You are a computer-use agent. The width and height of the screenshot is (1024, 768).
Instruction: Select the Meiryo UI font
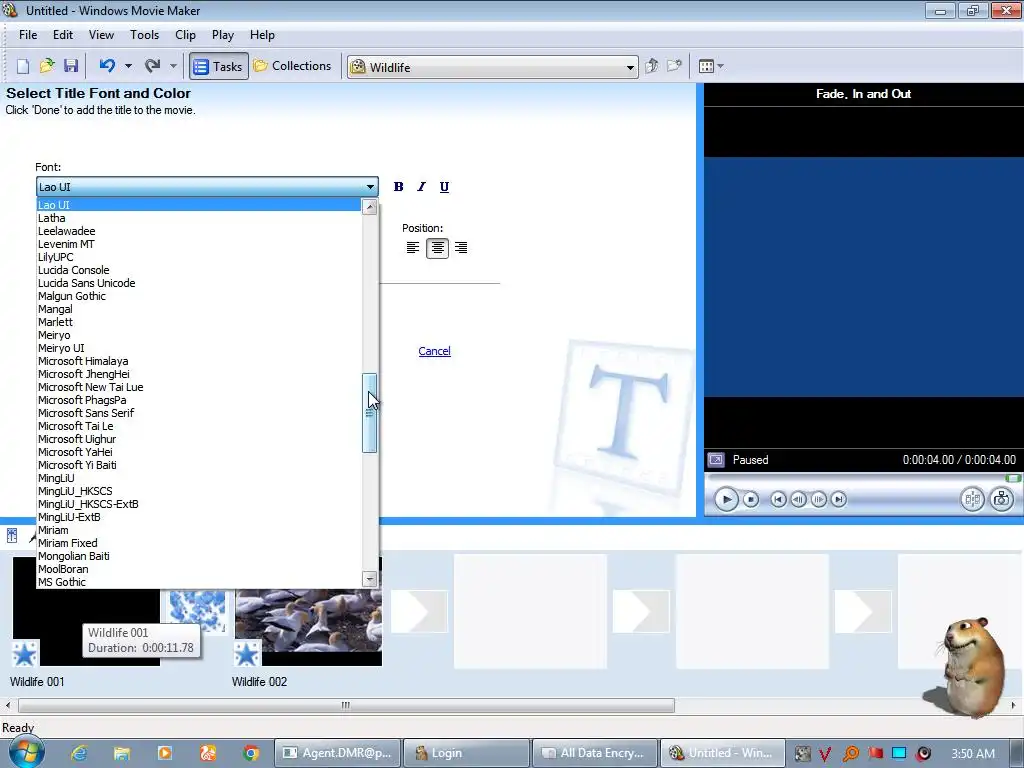click(199, 348)
